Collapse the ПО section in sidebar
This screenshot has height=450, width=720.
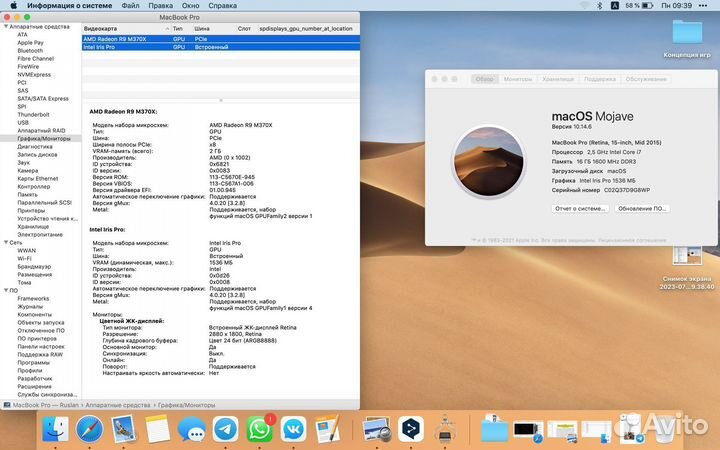pos(6,291)
